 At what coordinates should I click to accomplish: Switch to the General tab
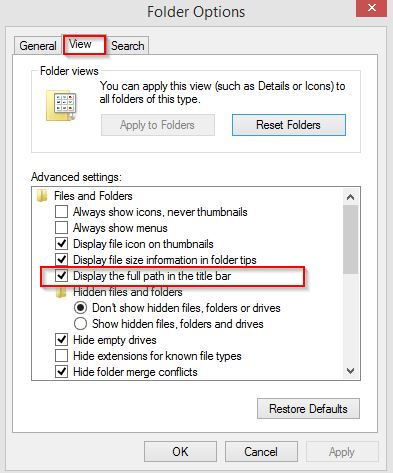coord(38,46)
